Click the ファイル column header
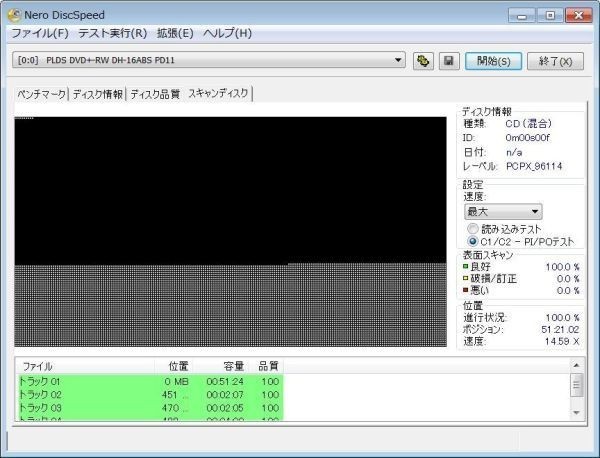600x458 pixels. pos(85,366)
